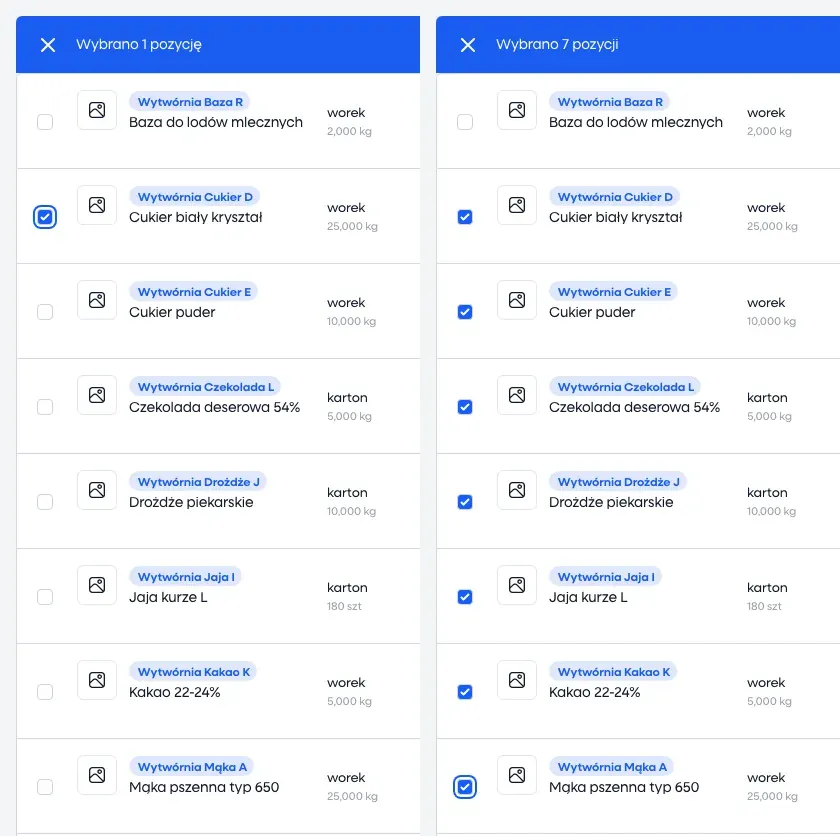
Task: Check Drożdże piekarskie in left panel
Action: 45,502
